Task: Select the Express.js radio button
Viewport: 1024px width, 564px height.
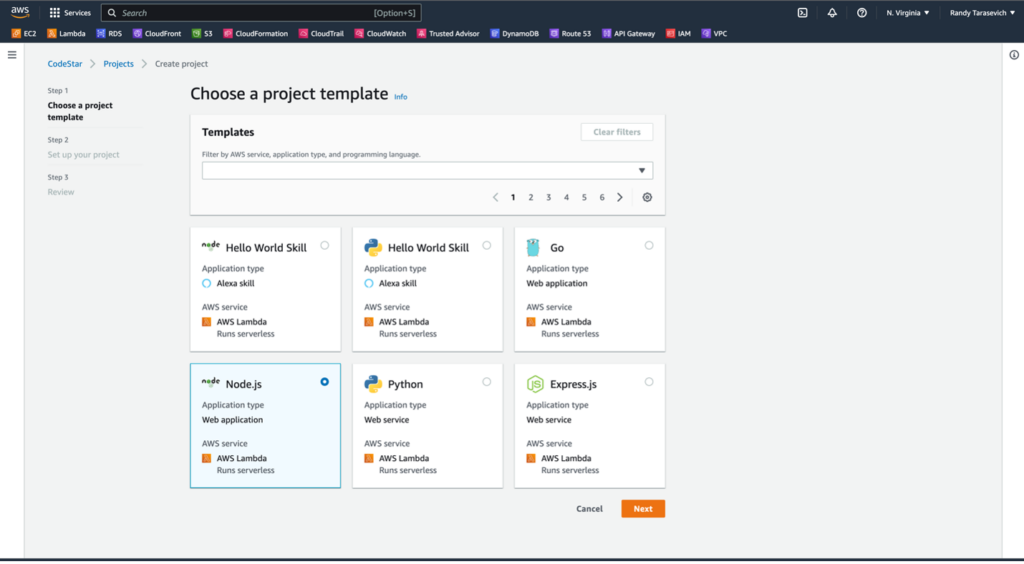Action: pos(648,382)
